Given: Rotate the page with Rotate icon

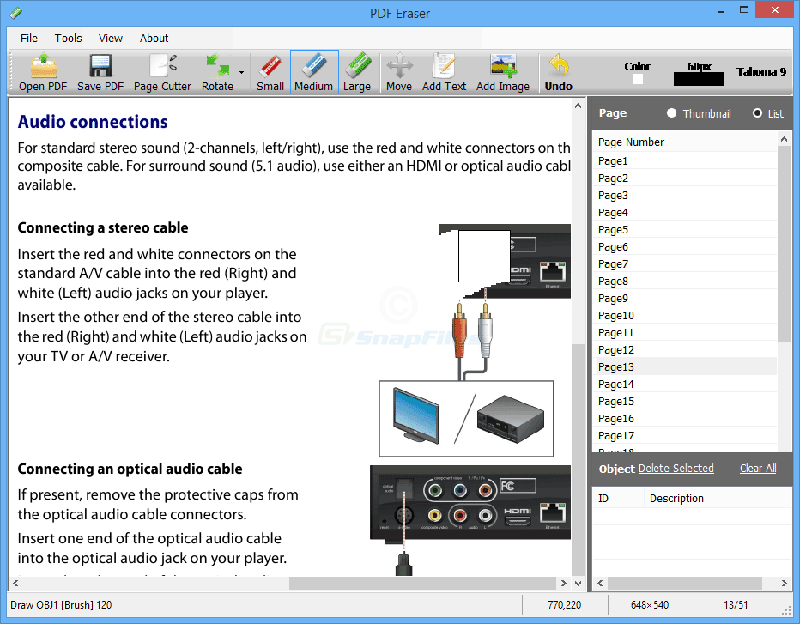Looking at the screenshot, I should tap(218, 72).
